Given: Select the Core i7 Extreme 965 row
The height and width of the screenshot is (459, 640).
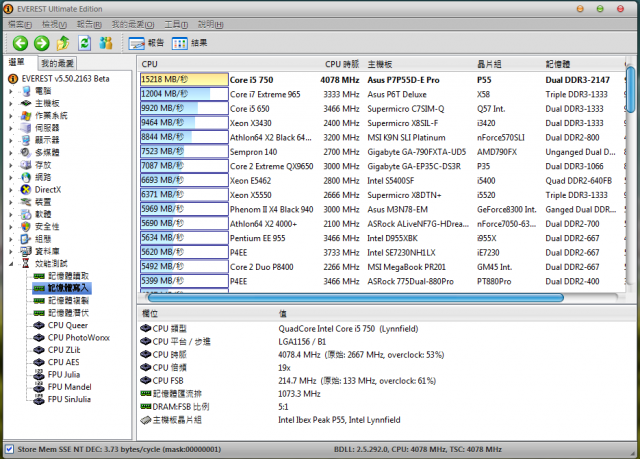Looking at the screenshot, I should [382, 94].
